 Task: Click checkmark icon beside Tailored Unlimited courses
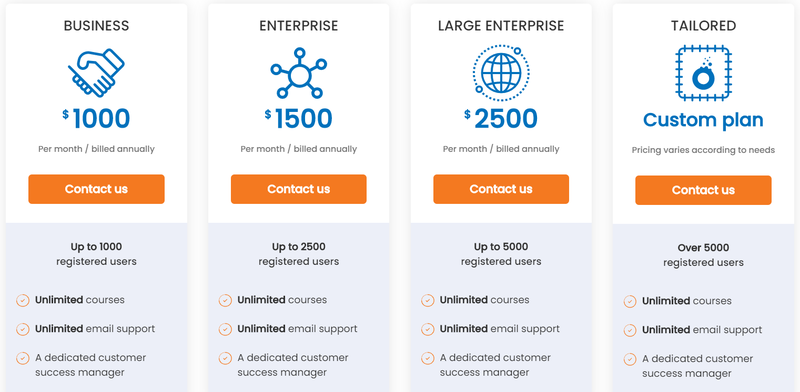click(630, 301)
